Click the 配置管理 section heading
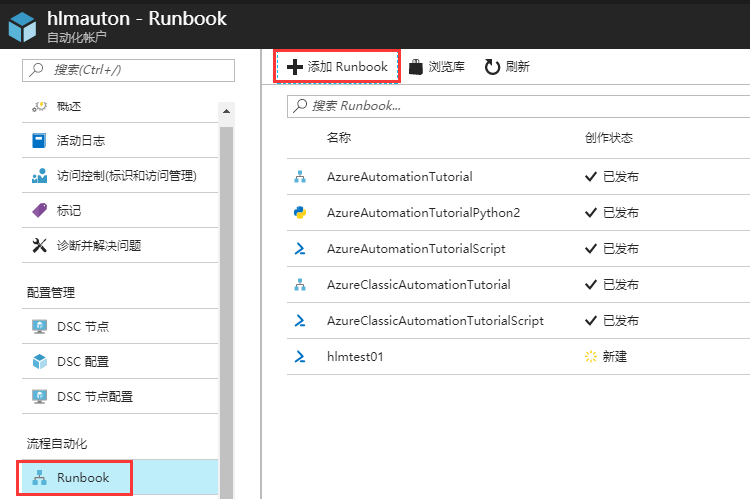The width and height of the screenshot is (750, 499). 51,292
